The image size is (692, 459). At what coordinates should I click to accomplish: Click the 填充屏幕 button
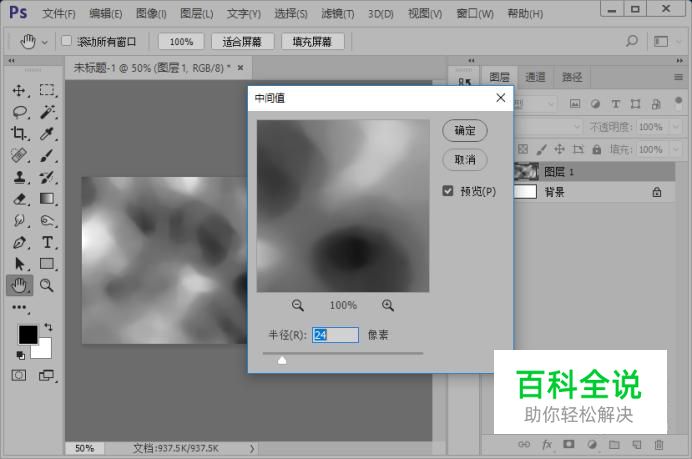pyautogui.click(x=312, y=41)
